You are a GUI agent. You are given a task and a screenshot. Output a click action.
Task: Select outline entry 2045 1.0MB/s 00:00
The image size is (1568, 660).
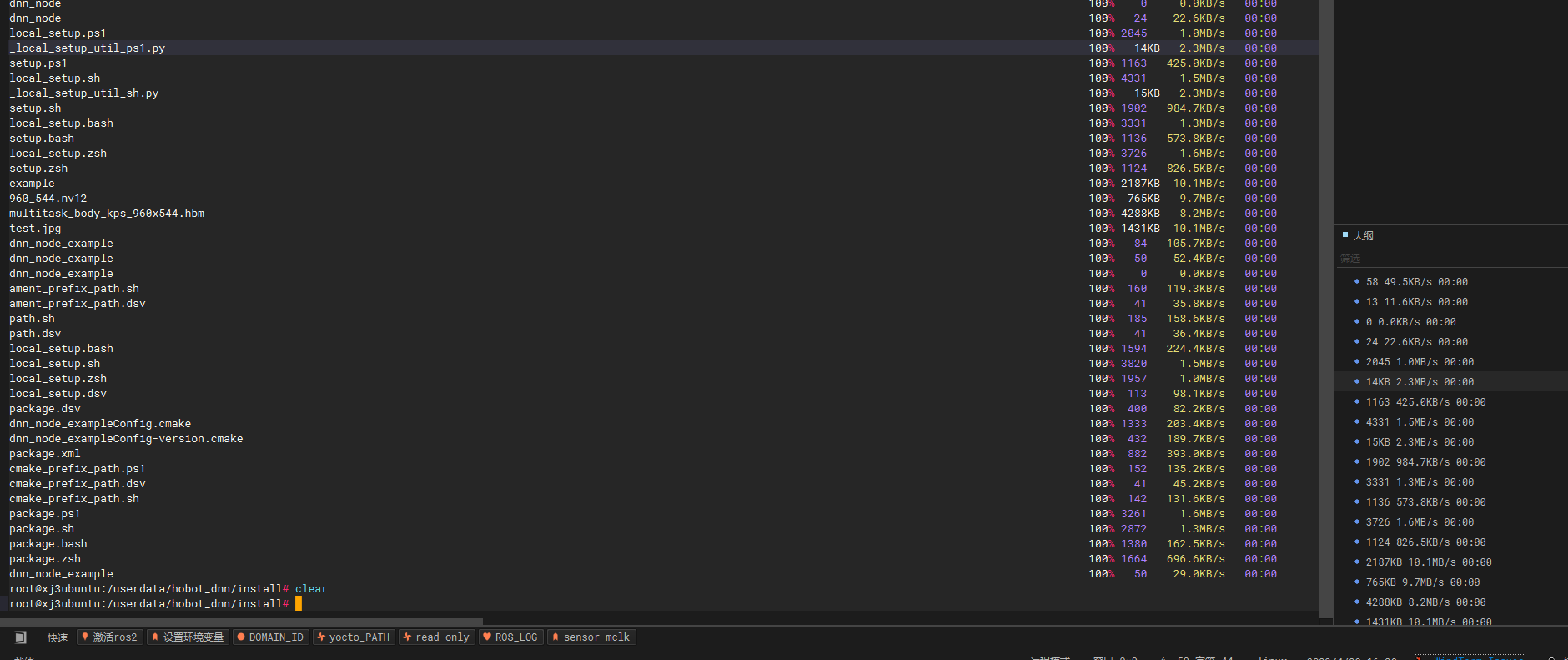1420,362
